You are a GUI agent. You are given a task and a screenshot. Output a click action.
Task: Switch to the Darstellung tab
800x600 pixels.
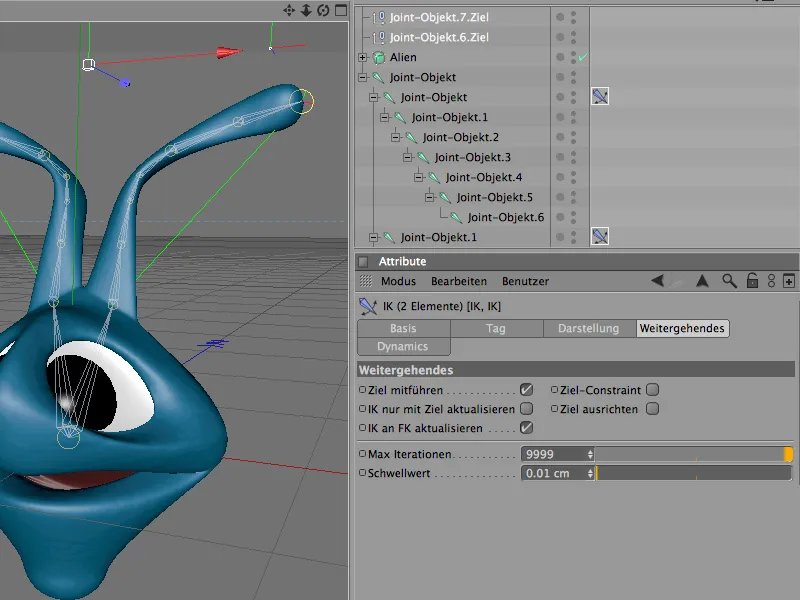[589, 328]
